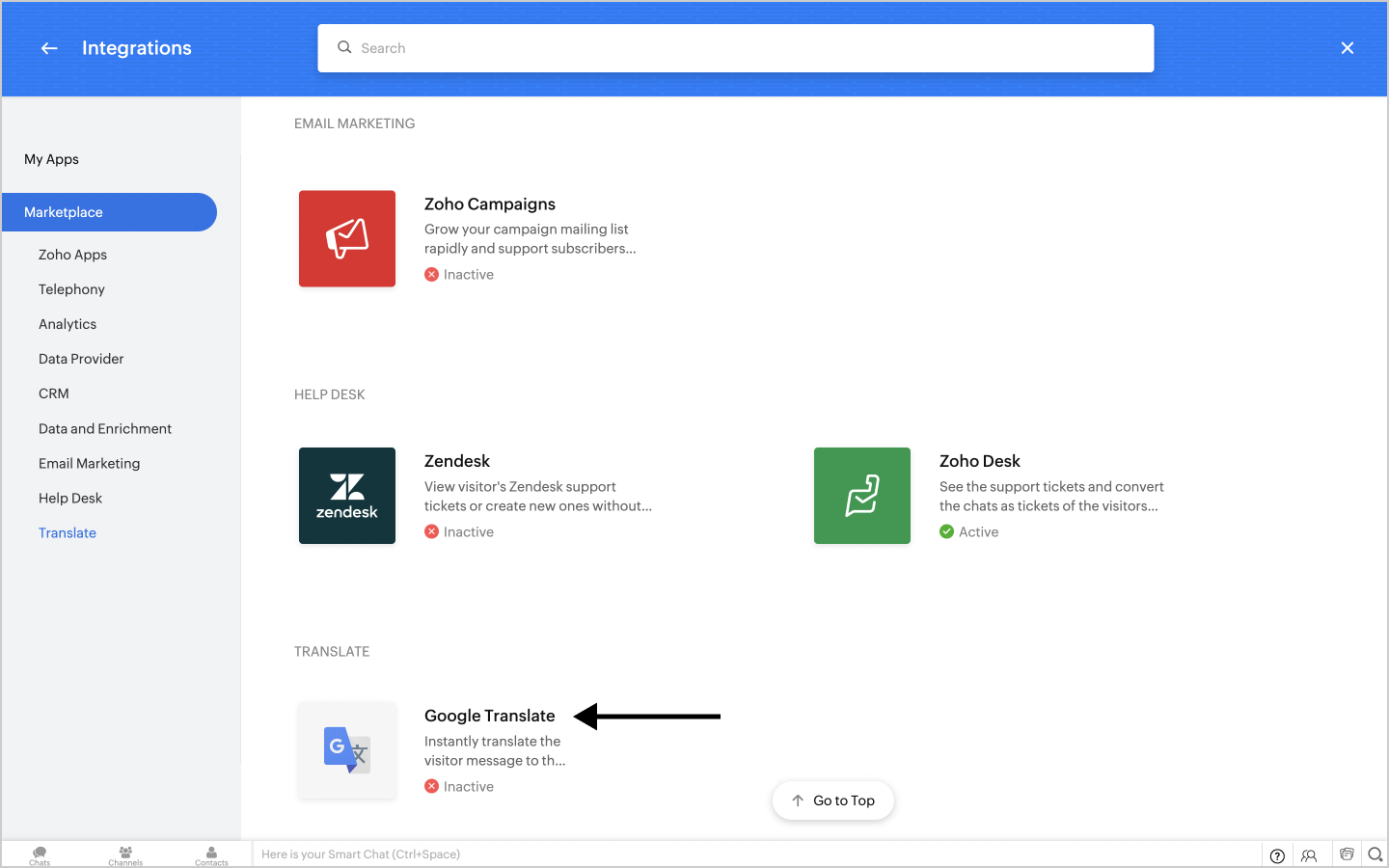1389x868 pixels.
Task: Click the green Zoho Desk icon
Action: [862, 496]
